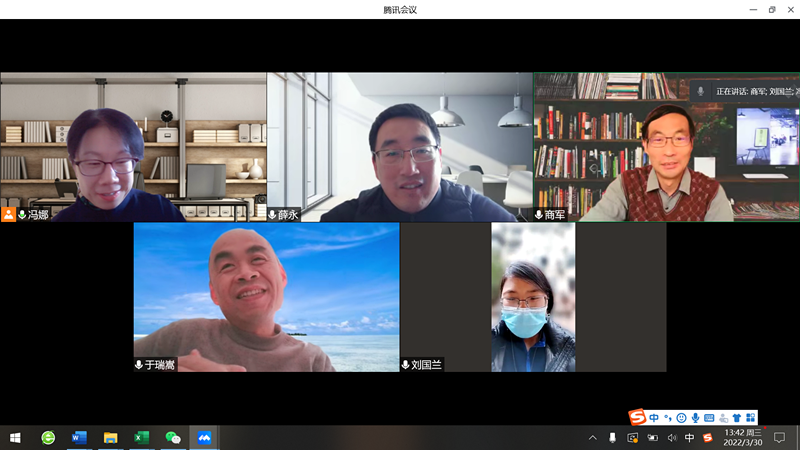Viewport: 800px width, 450px height.
Task: Launch Excel from the taskbar
Action: pyautogui.click(x=142, y=438)
